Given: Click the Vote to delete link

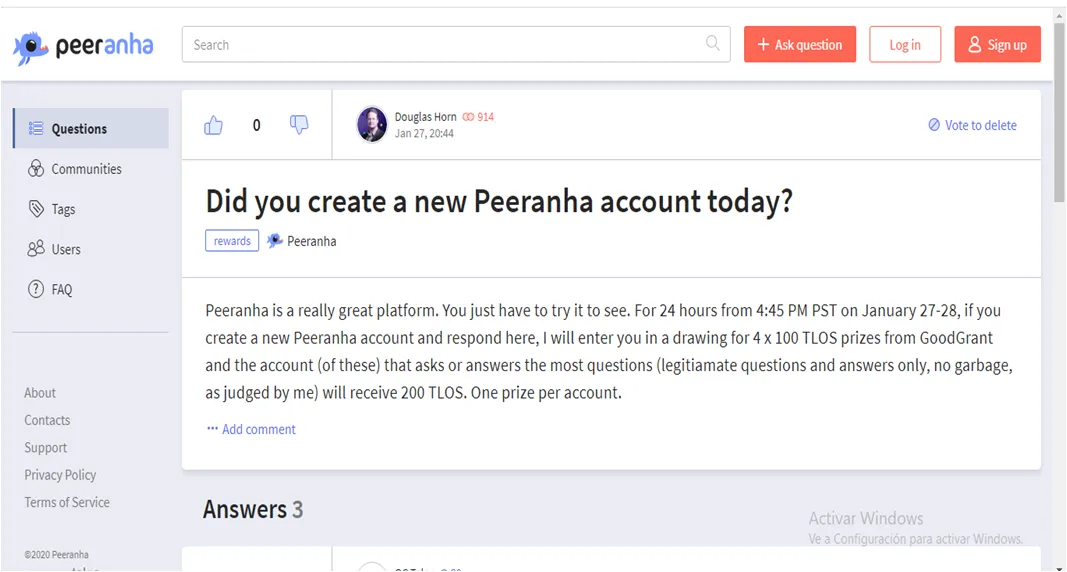Looking at the screenshot, I should (x=972, y=125).
